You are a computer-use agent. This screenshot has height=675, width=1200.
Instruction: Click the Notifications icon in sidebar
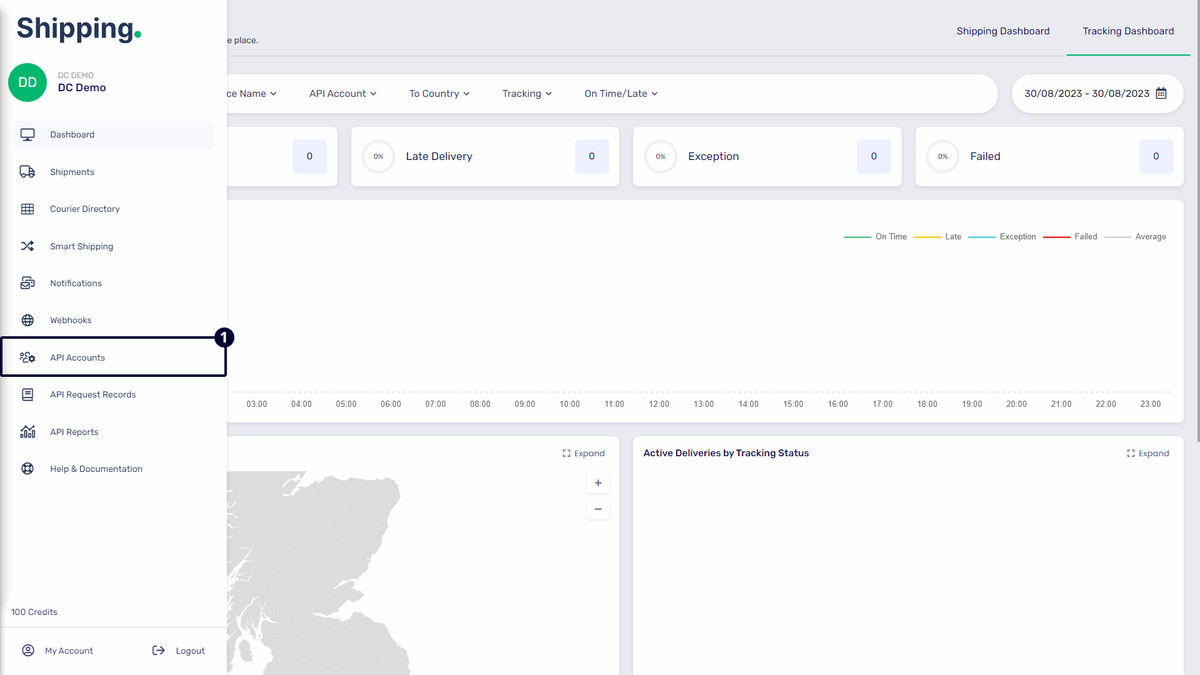(x=28, y=283)
